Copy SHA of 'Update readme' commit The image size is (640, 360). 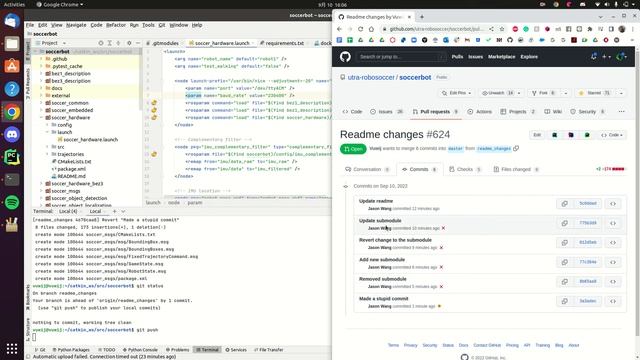(x=564, y=203)
